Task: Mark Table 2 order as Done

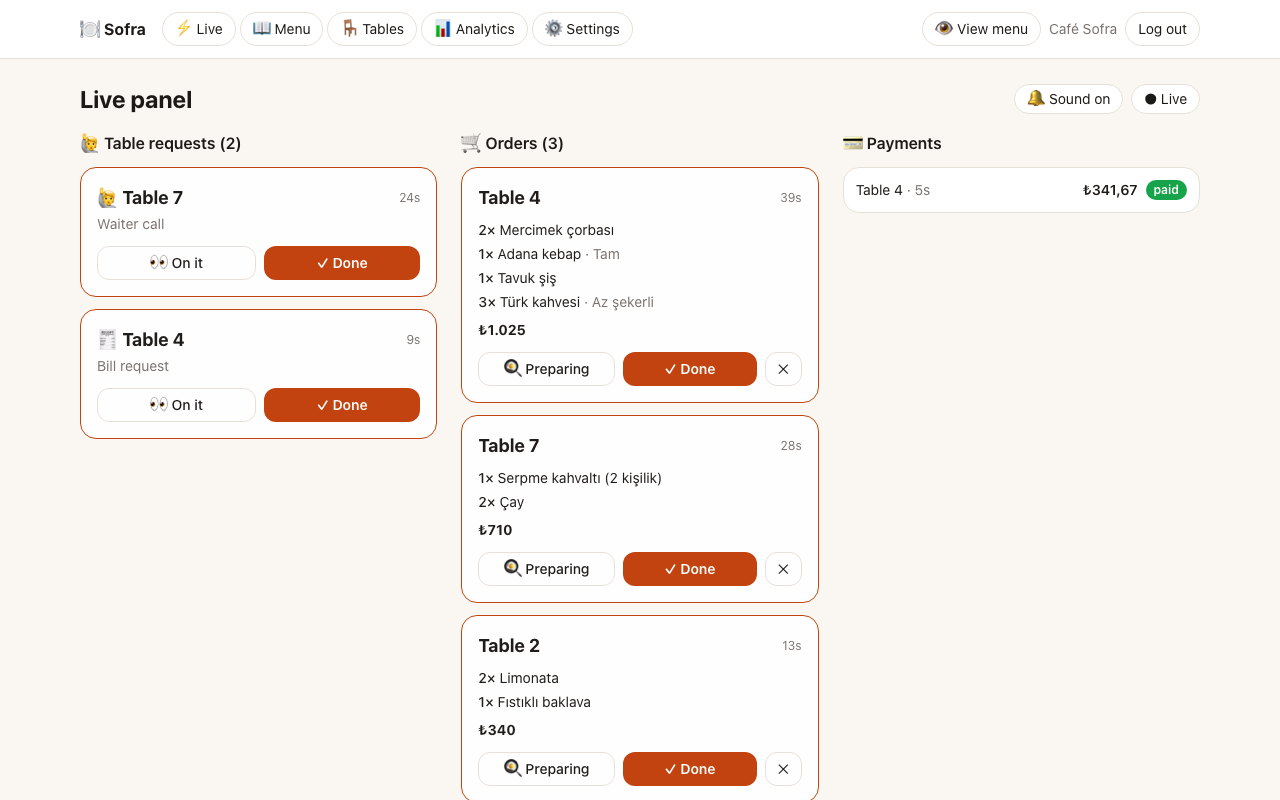Action: (690, 769)
